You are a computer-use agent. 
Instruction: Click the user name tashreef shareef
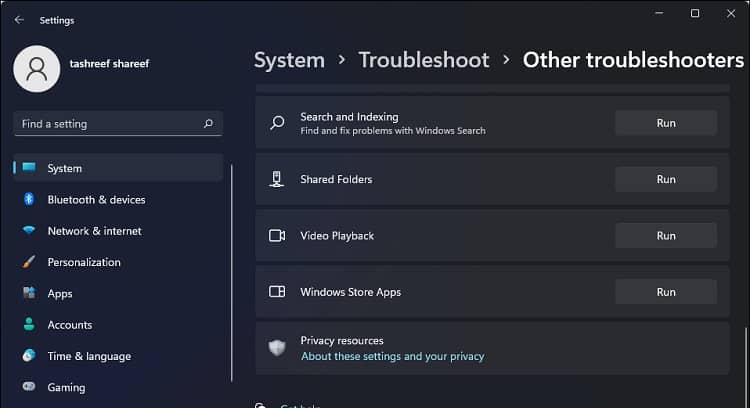pyautogui.click(x=110, y=64)
